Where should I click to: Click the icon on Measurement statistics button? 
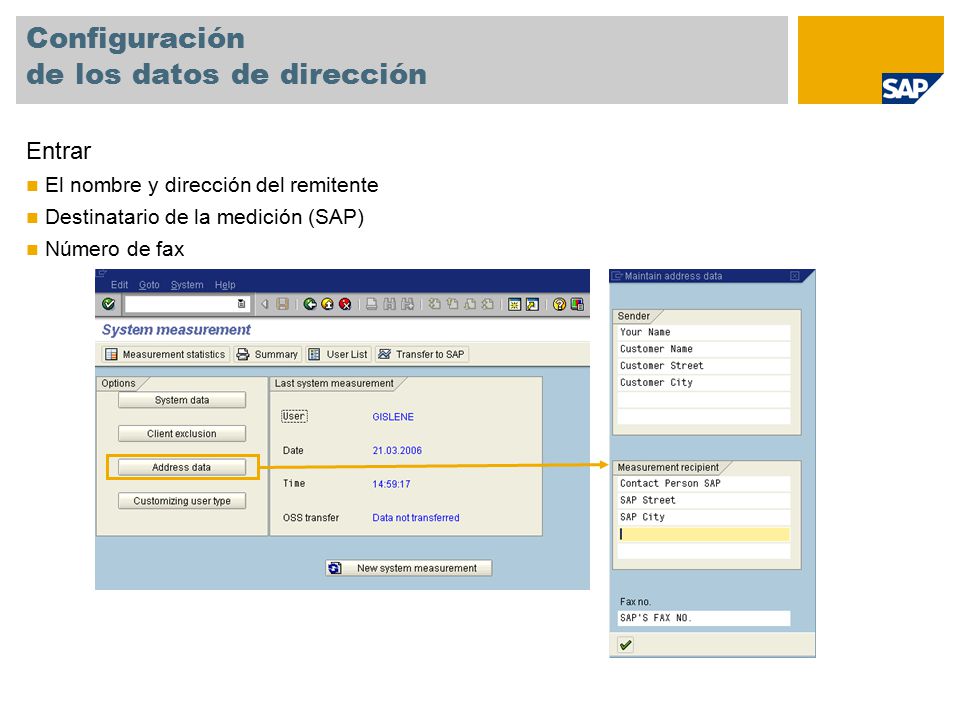coord(111,354)
